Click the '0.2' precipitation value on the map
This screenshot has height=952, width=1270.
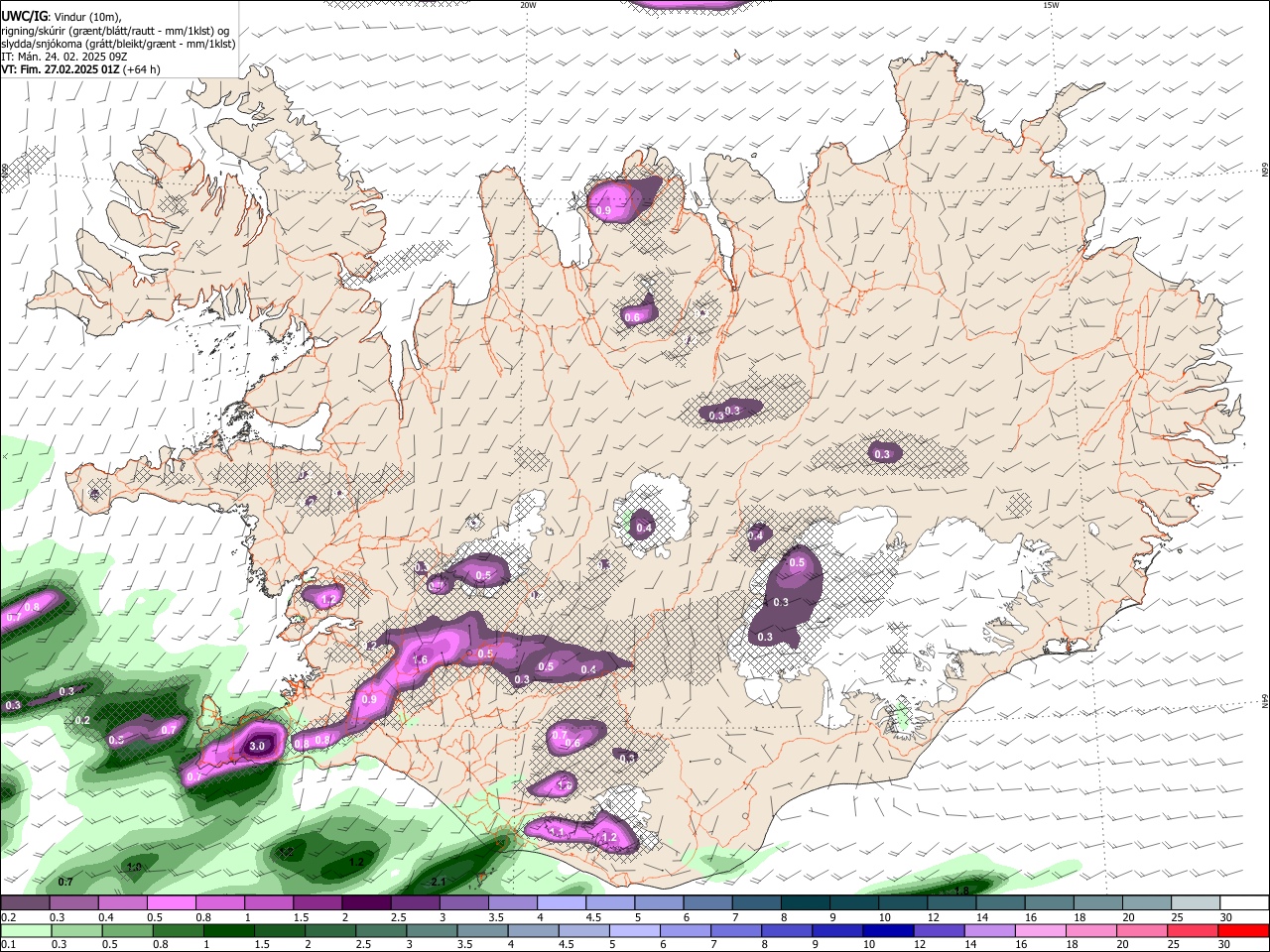point(83,720)
